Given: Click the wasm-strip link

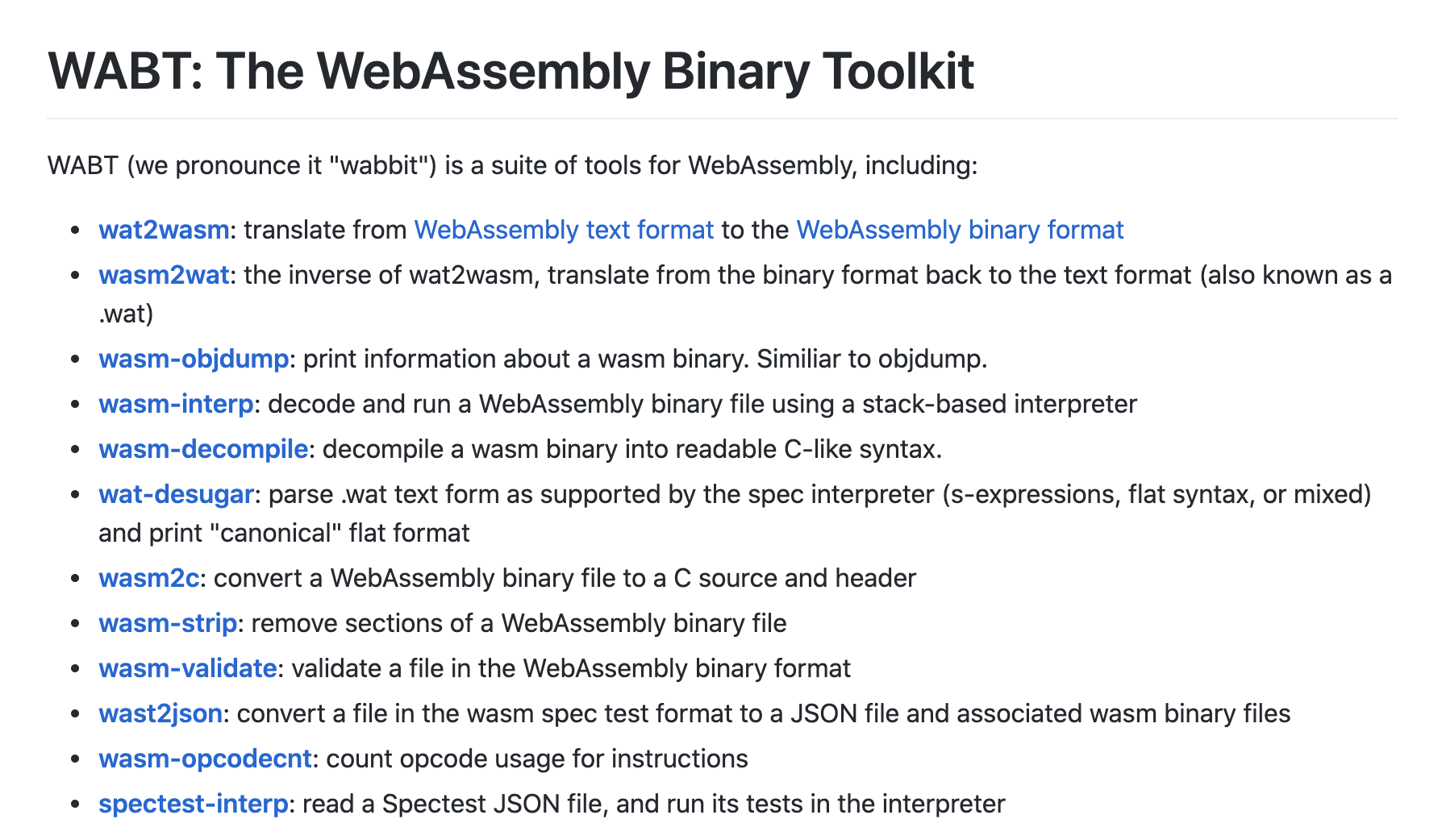Looking at the screenshot, I should [x=168, y=623].
